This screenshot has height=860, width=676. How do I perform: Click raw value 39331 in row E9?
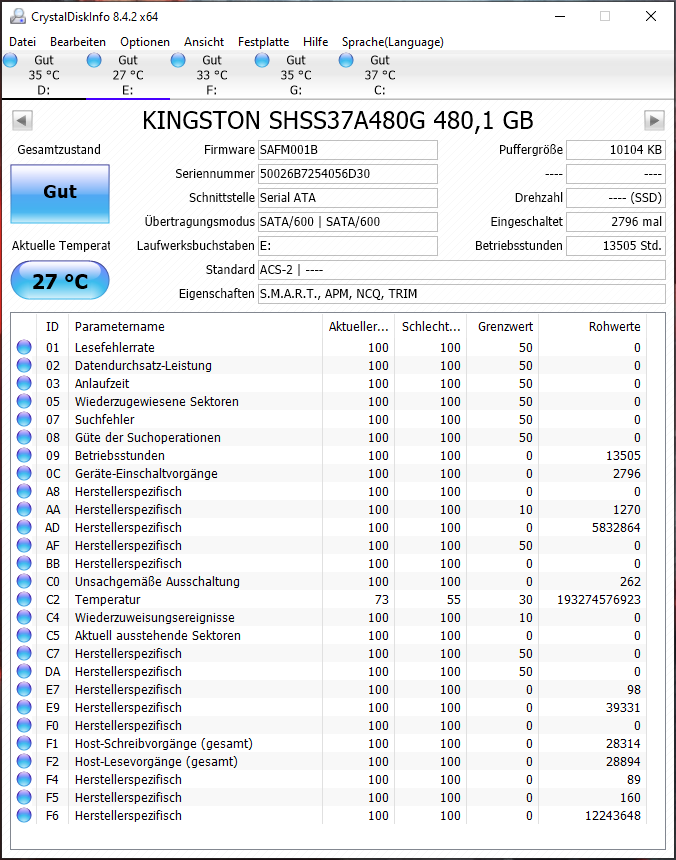(623, 708)
